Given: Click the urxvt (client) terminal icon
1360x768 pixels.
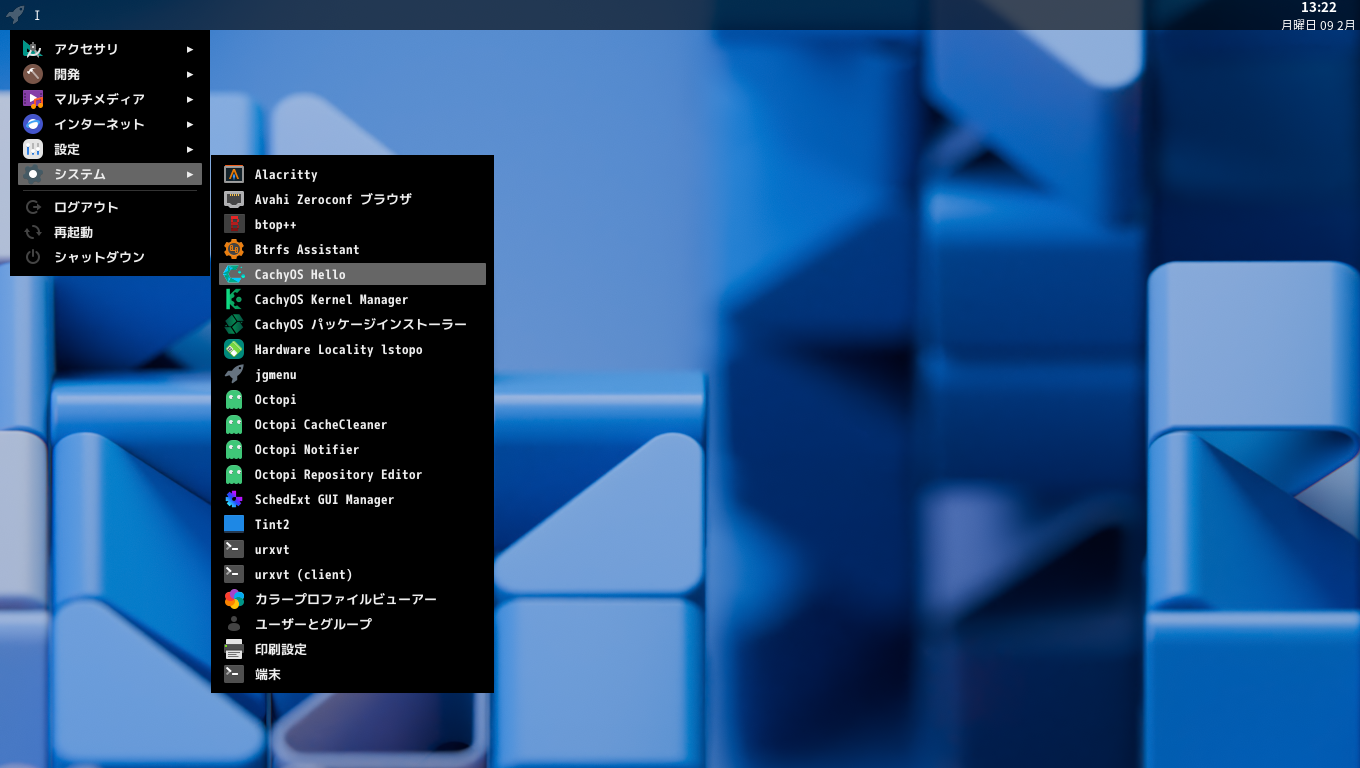Looking at the screenshot, I should tap(234, 574).
